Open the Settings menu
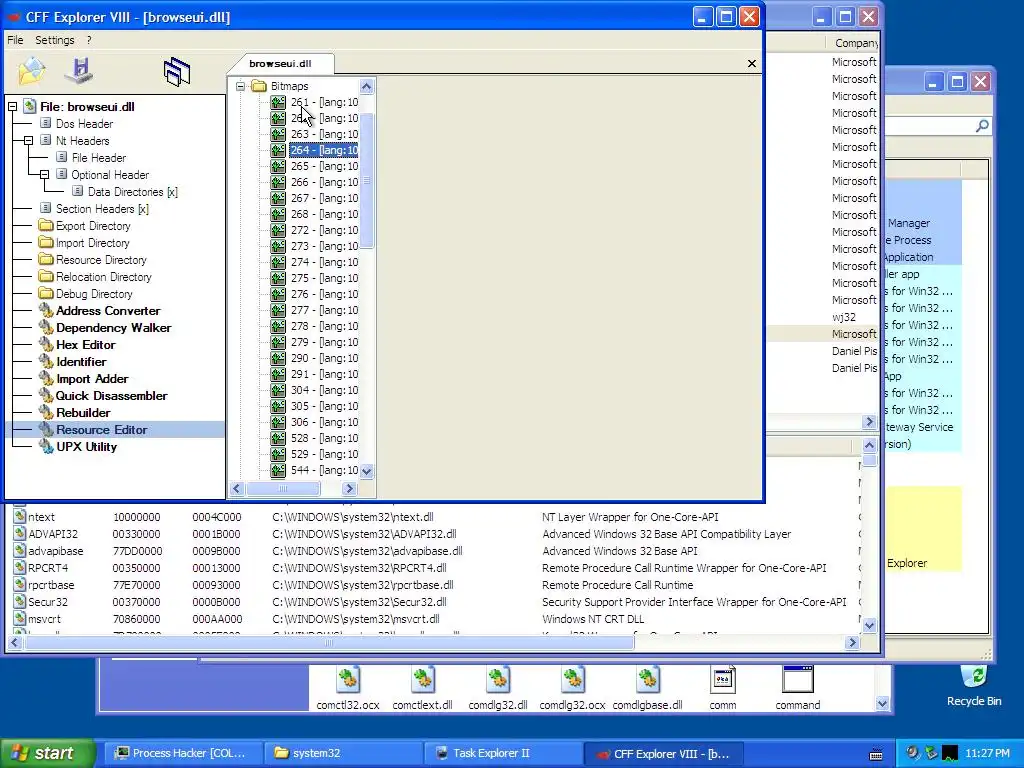Image resolution: width=1024 pixels, height=768 pixels. point(55,40)
